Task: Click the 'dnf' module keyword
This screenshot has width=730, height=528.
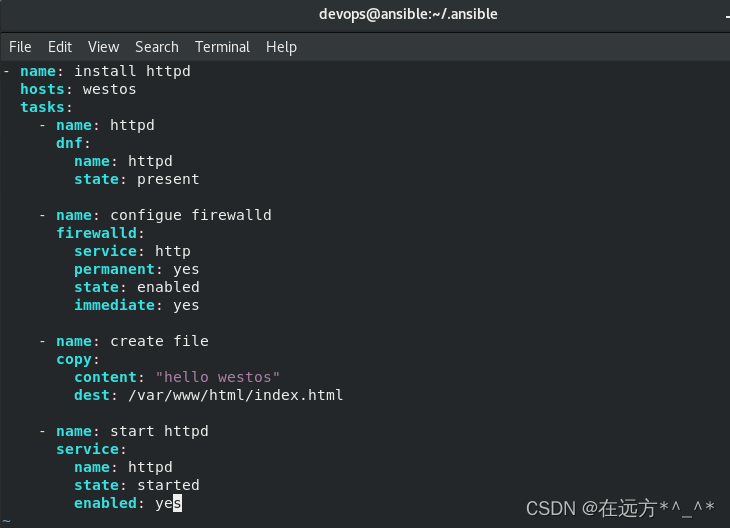Action: pyautogui.click(x=69, y=143)
